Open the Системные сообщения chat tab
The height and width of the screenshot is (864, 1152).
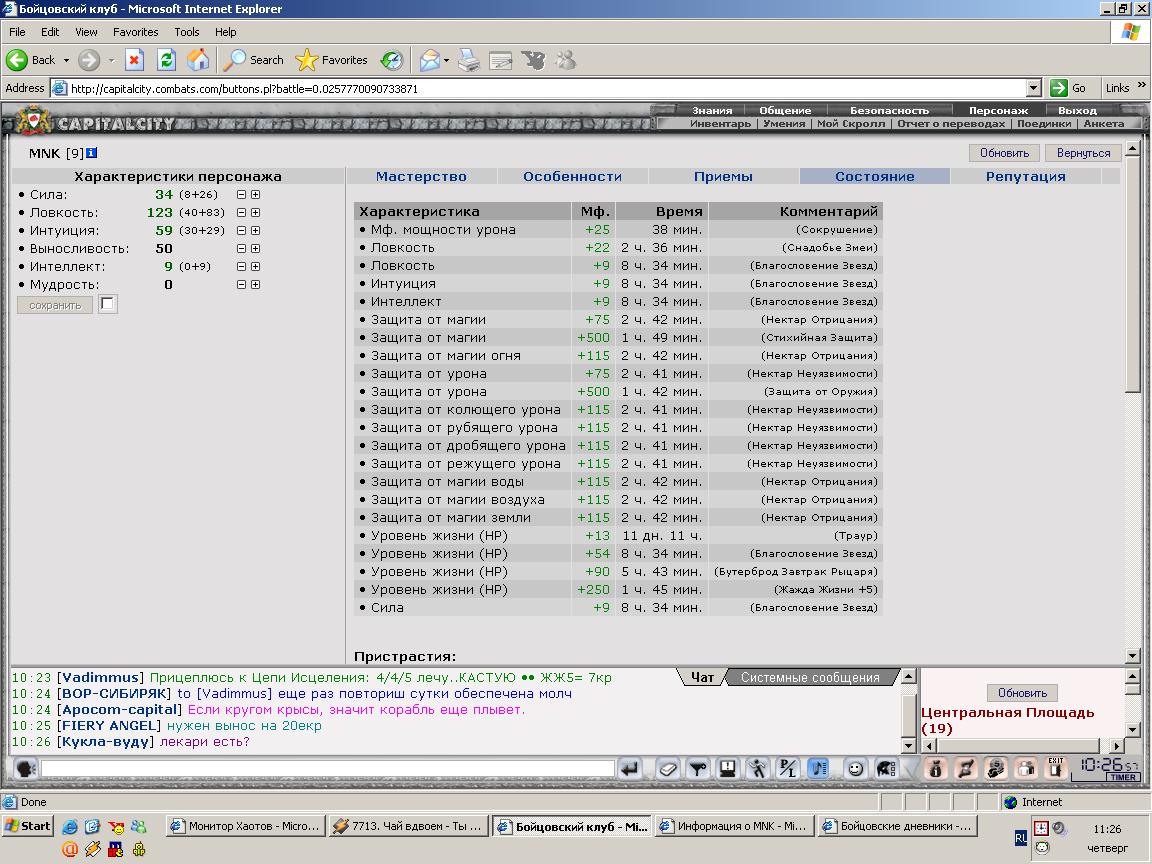pos(810,677)
